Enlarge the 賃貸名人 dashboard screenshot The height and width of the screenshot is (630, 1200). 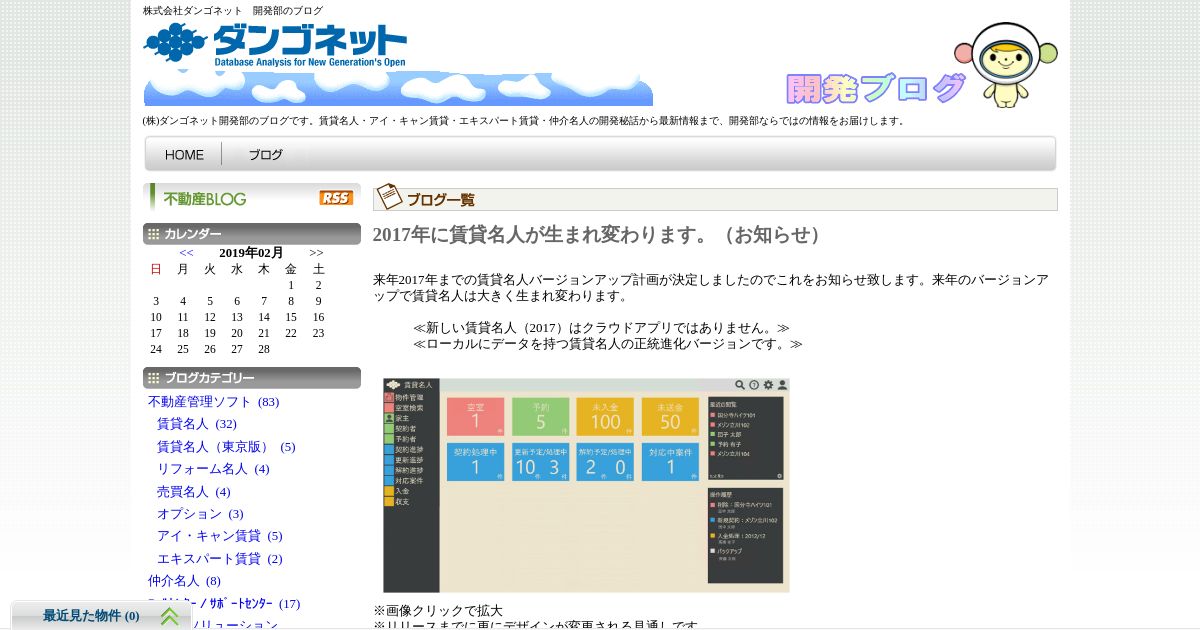(586, 485)
